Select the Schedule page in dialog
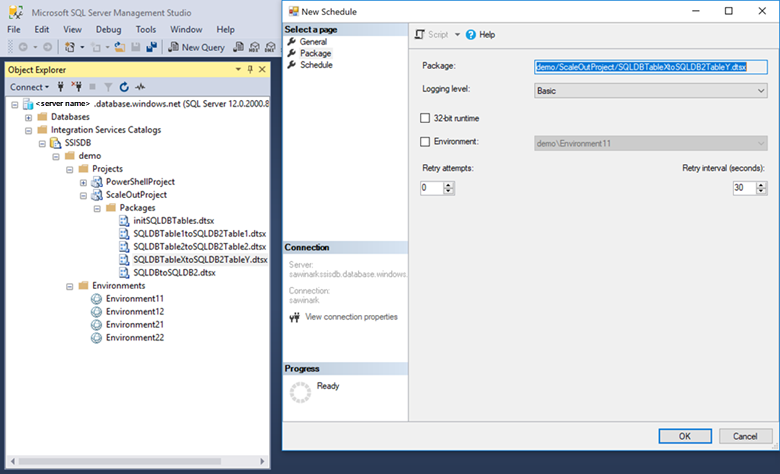780x474 pixels. click(316, 65)
